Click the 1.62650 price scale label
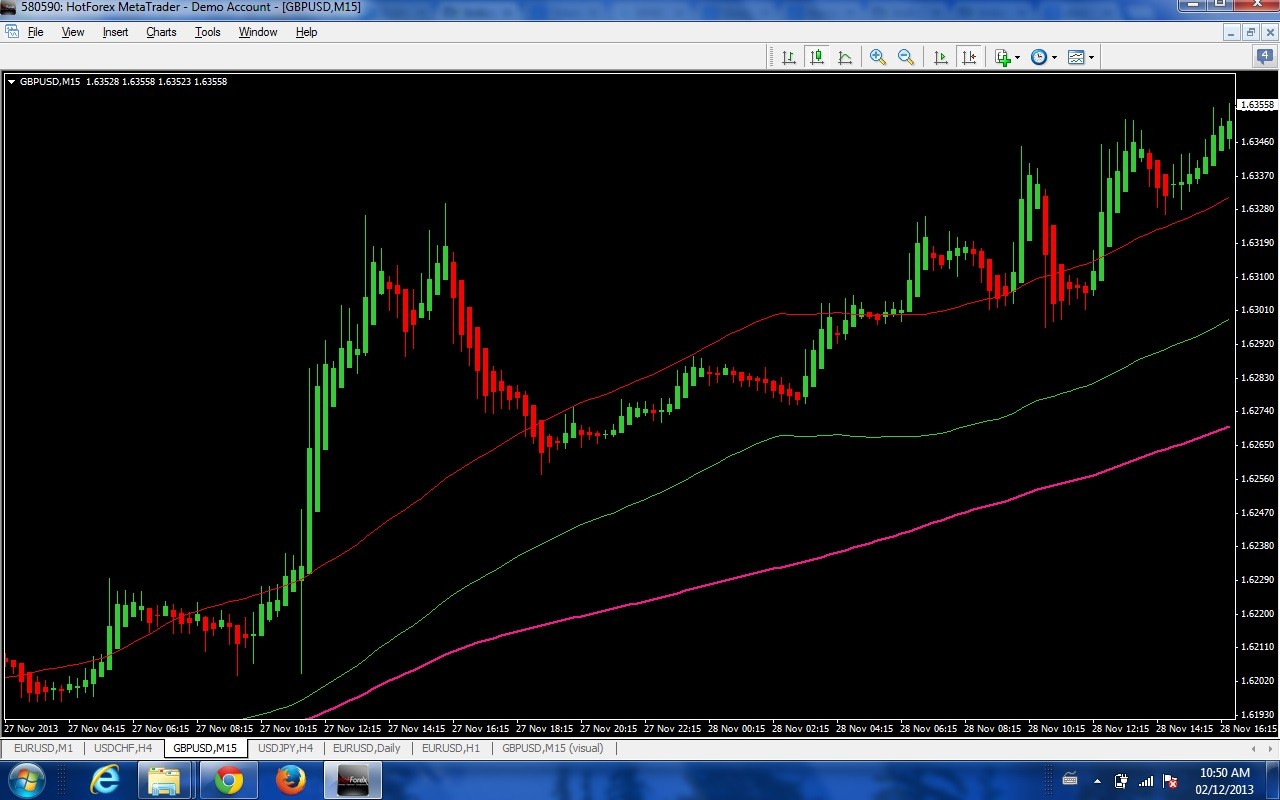 click(1257, 444)
